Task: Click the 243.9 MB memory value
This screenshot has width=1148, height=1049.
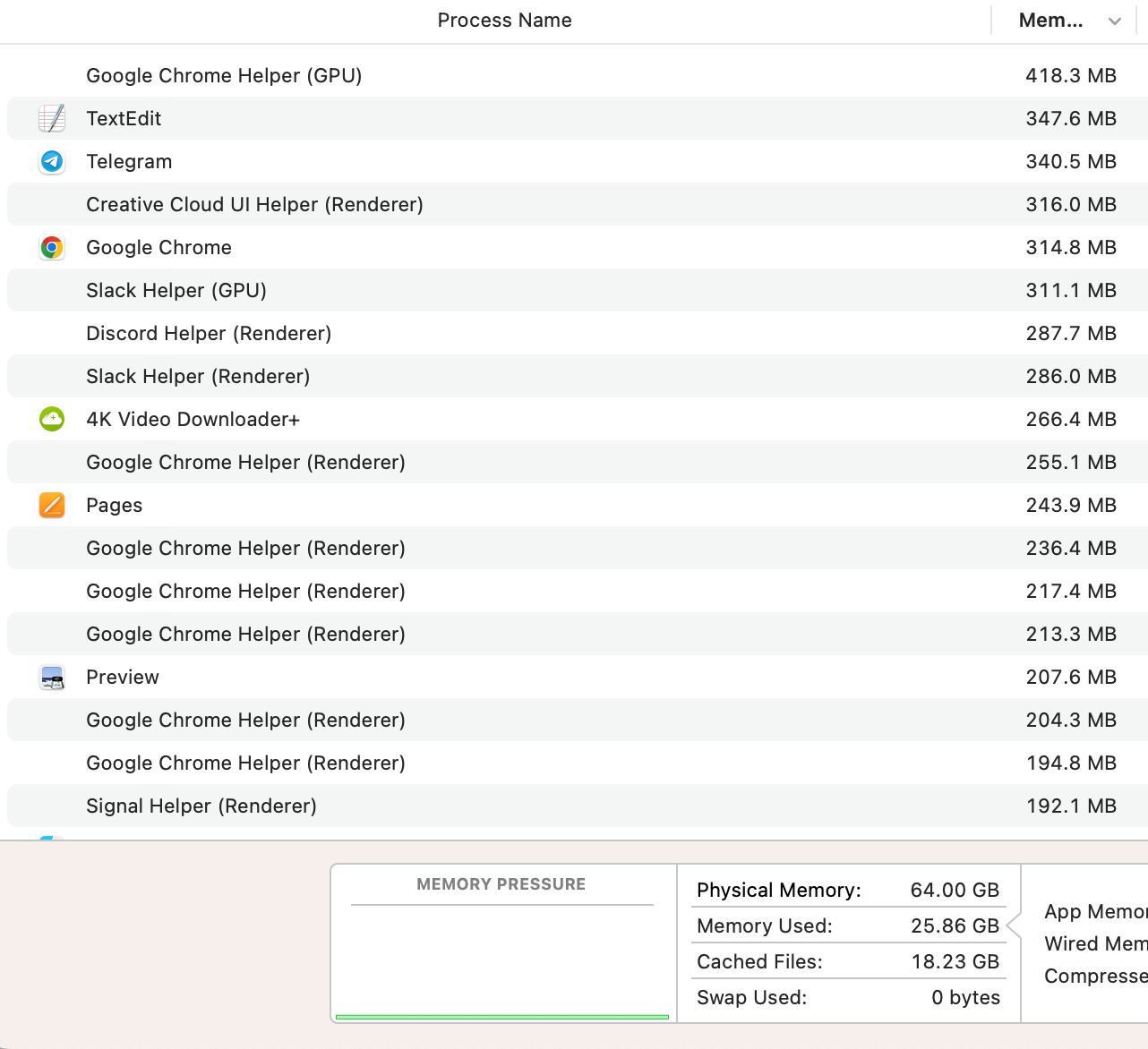Action: pyautogui.click(x=1071, y=505)
